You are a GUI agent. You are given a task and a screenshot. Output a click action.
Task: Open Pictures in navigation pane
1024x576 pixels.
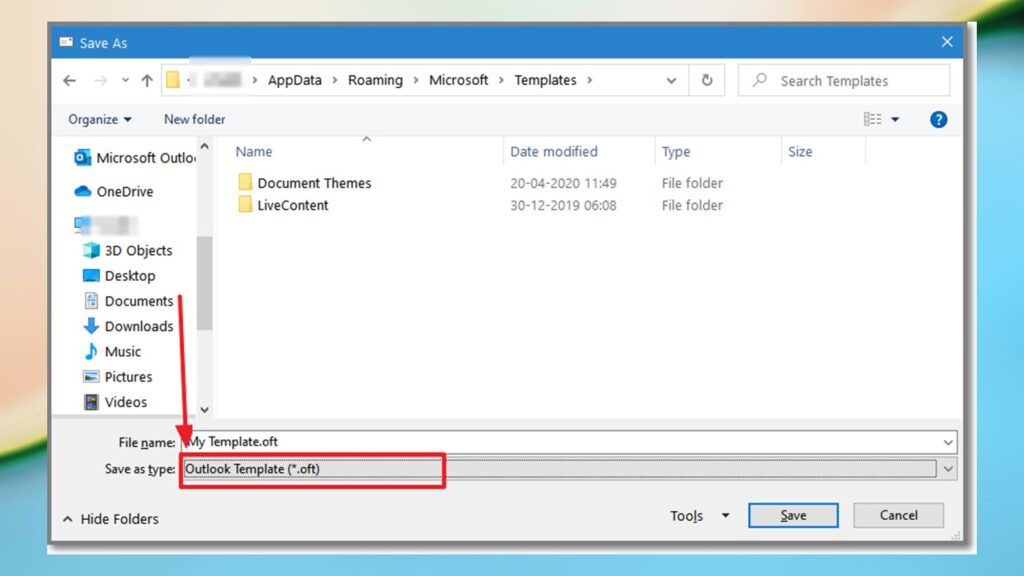click(118, 377)
